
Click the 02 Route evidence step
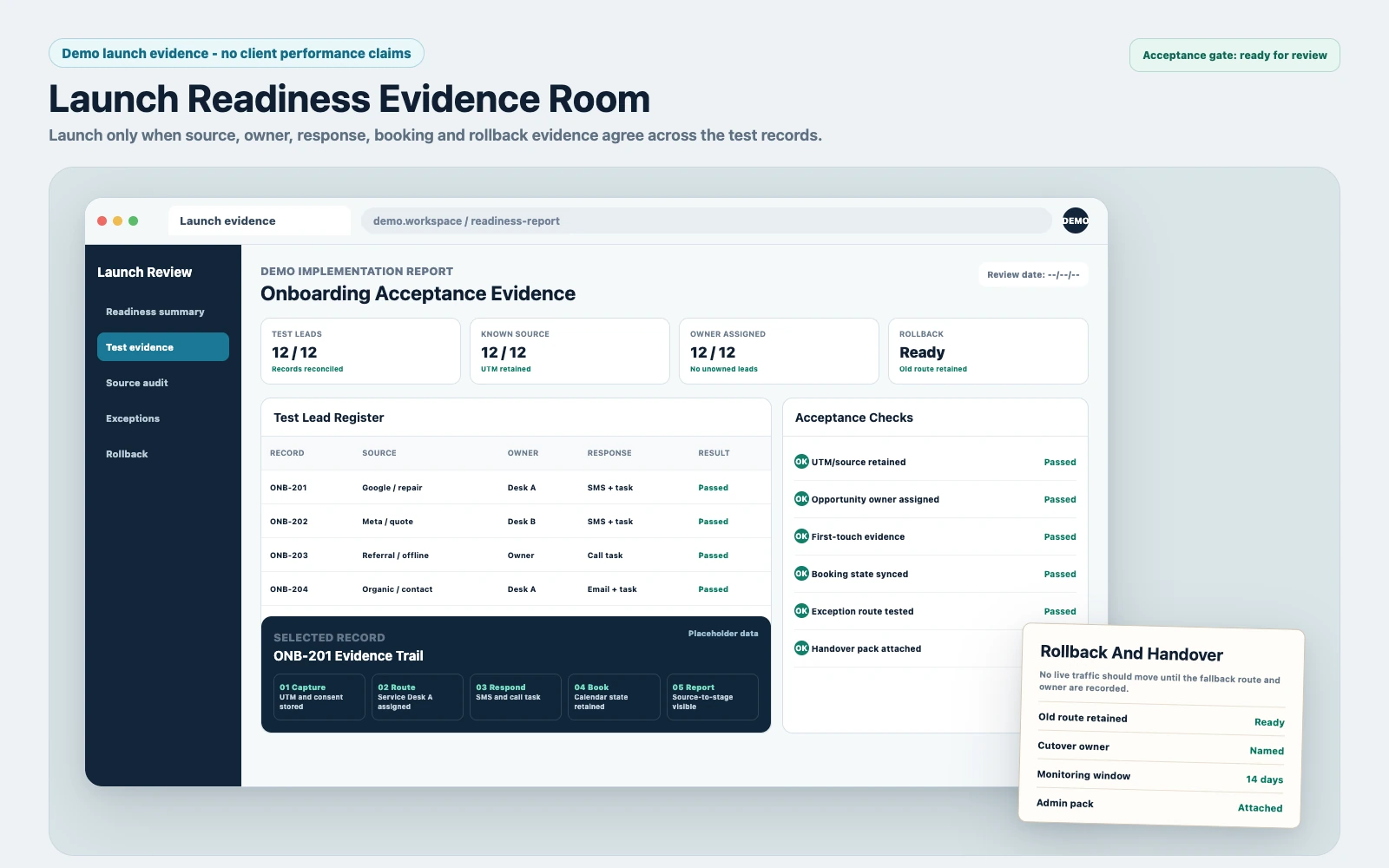[418, 697]
